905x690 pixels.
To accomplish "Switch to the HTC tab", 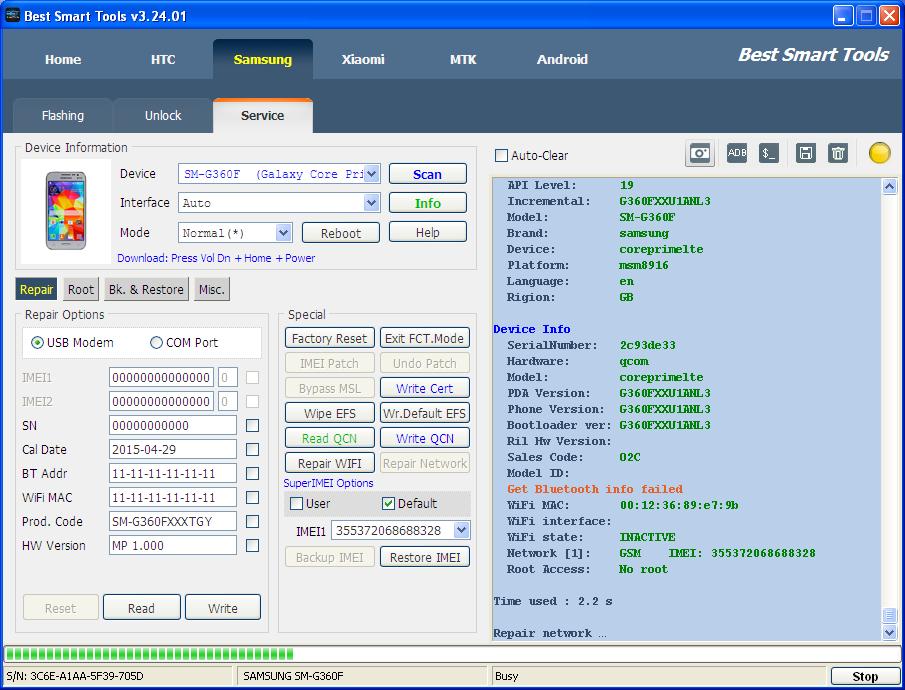I will 163,59.
